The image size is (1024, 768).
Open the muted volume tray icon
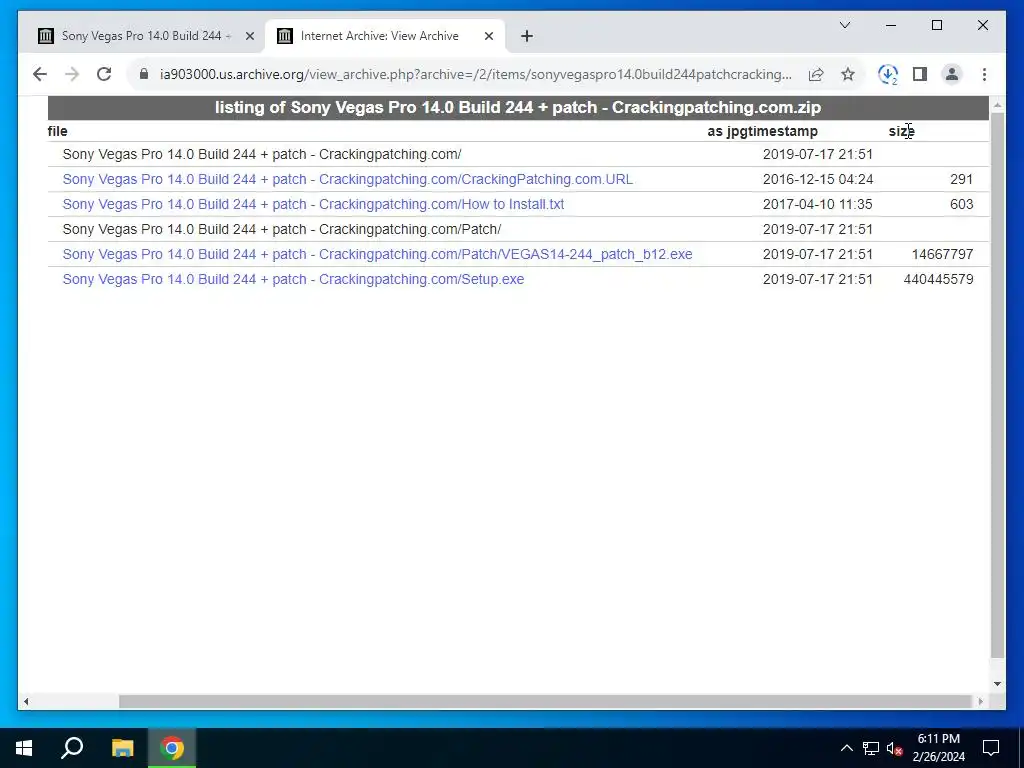895,748
